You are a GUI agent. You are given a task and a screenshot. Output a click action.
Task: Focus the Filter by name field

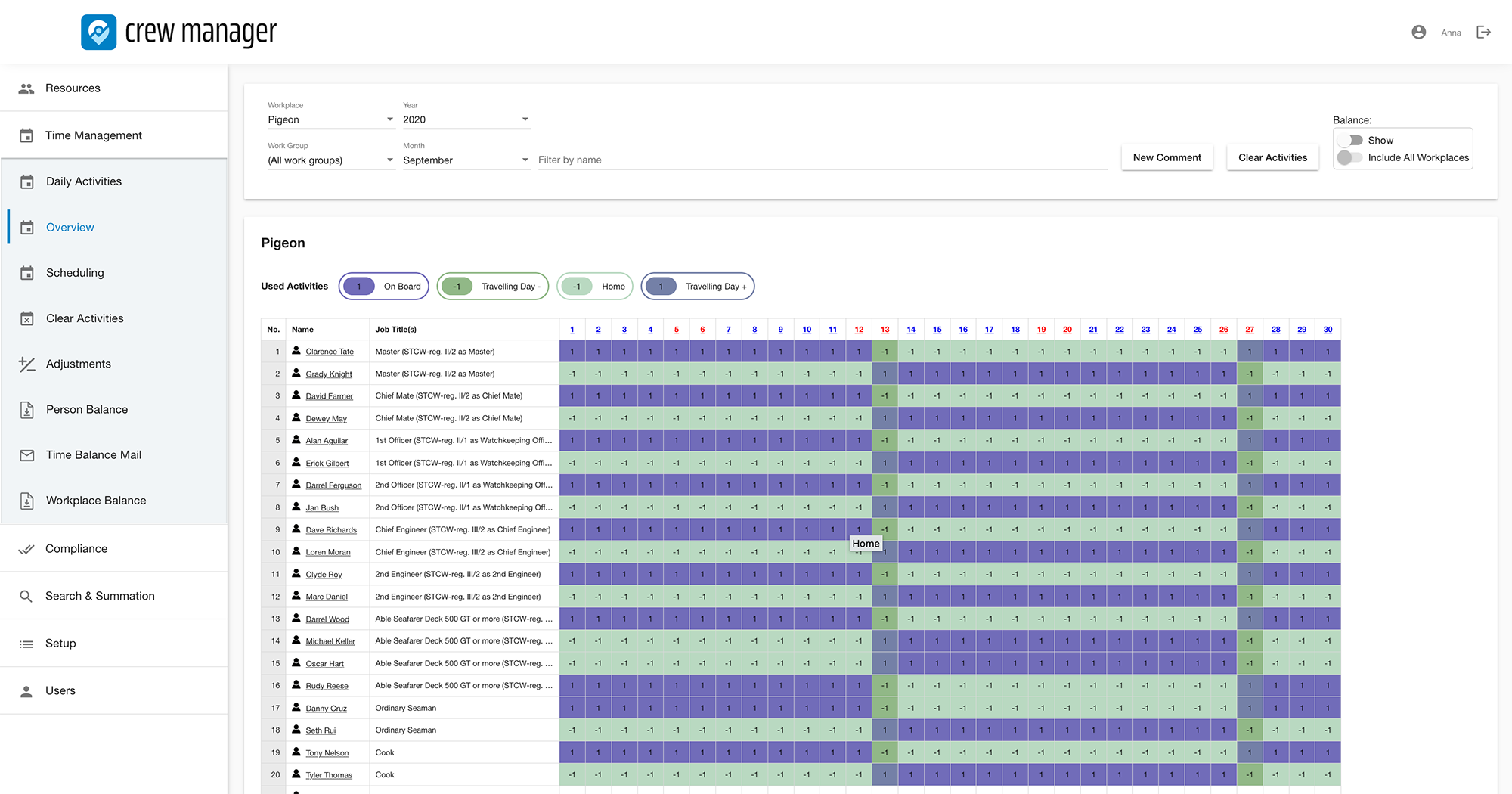coord(822,160)
